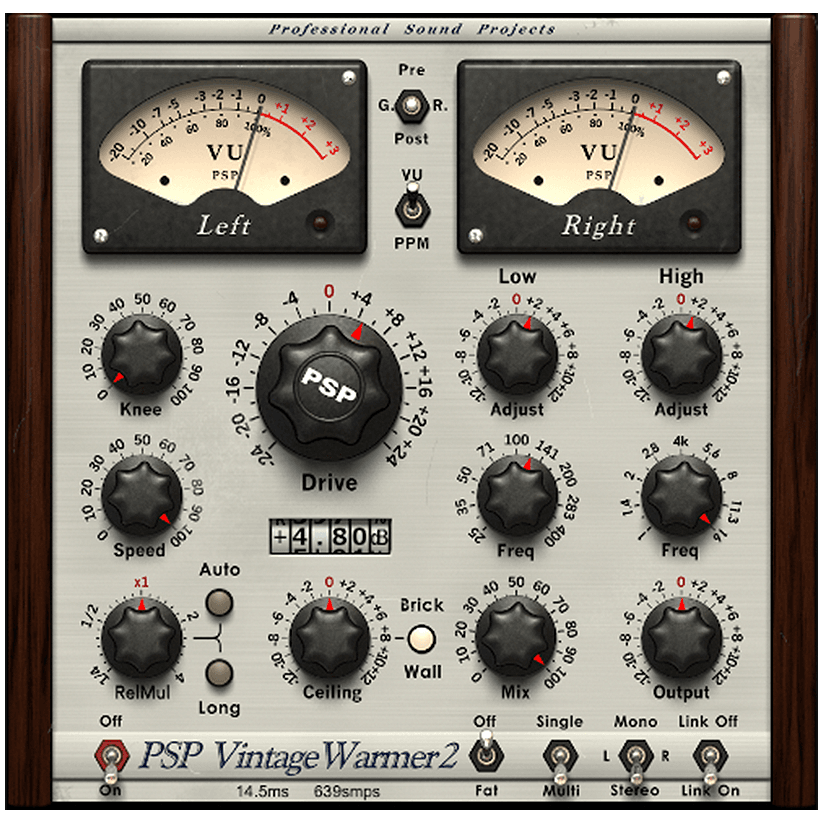This screenshot has width=823, height=823.
Task: Click the Fat label
Action: click(x=486, y=790)
